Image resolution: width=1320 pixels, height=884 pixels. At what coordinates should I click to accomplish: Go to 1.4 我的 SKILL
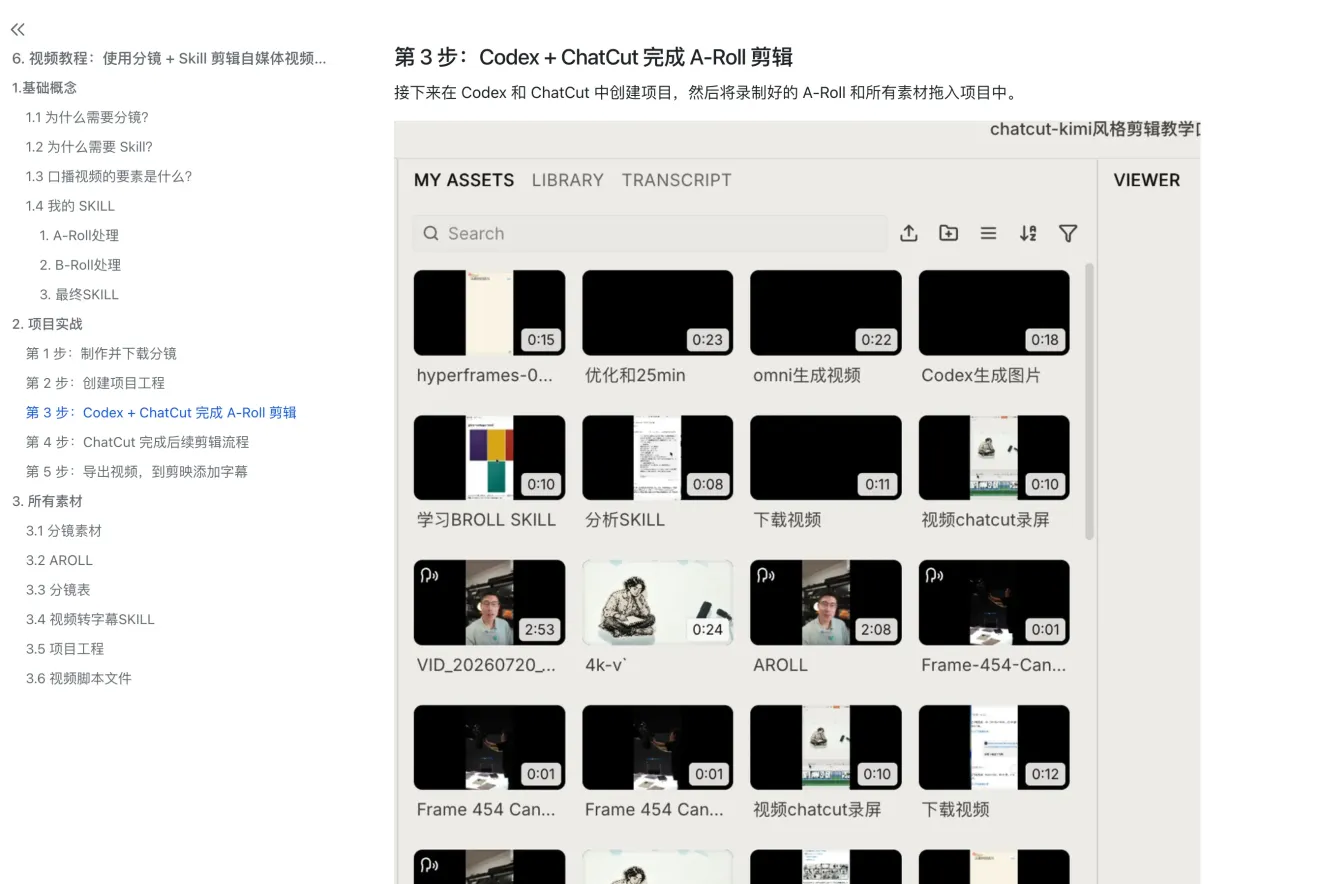coord(70,206)
